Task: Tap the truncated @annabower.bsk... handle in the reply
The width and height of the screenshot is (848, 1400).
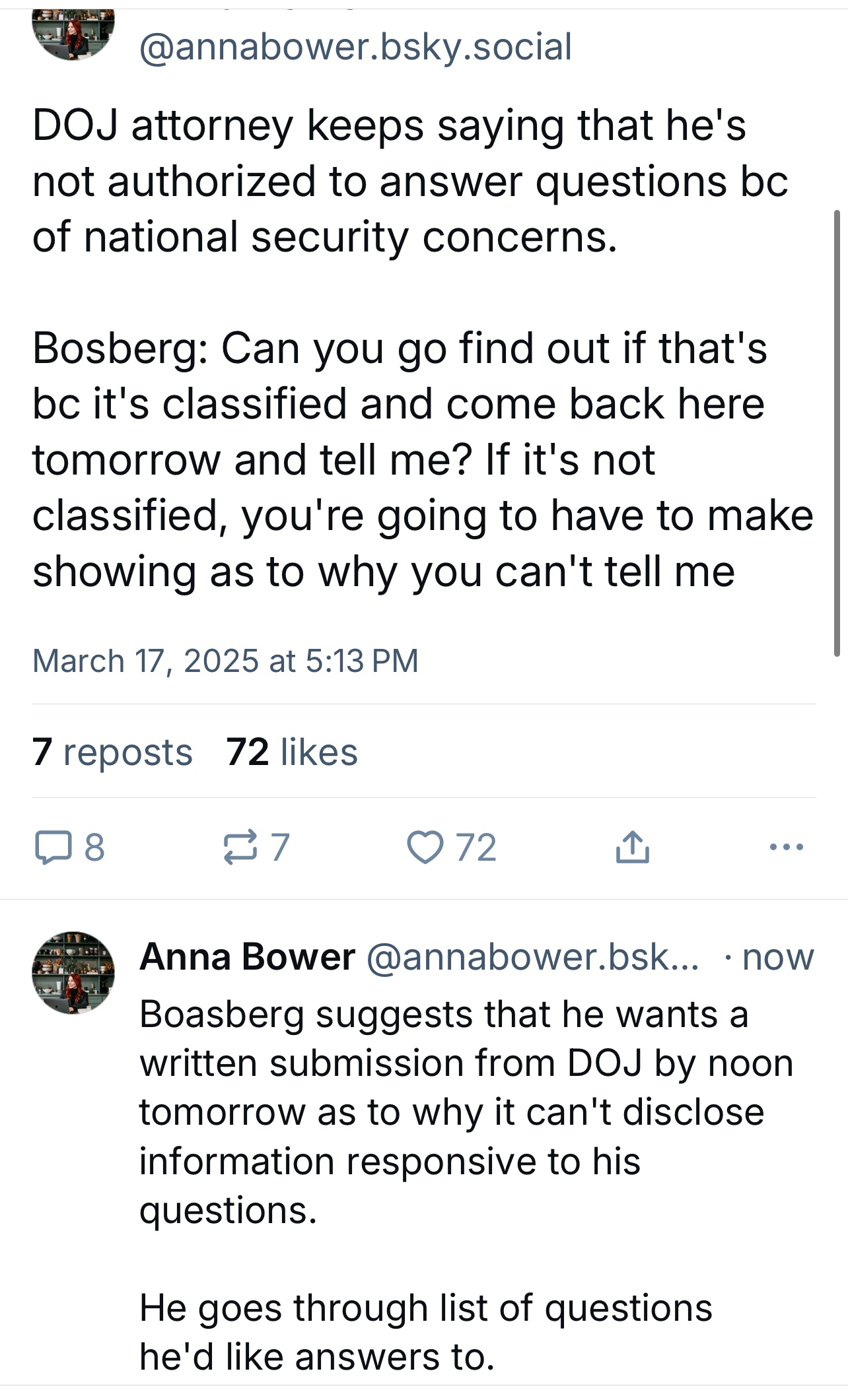Action: click(532, 956)
